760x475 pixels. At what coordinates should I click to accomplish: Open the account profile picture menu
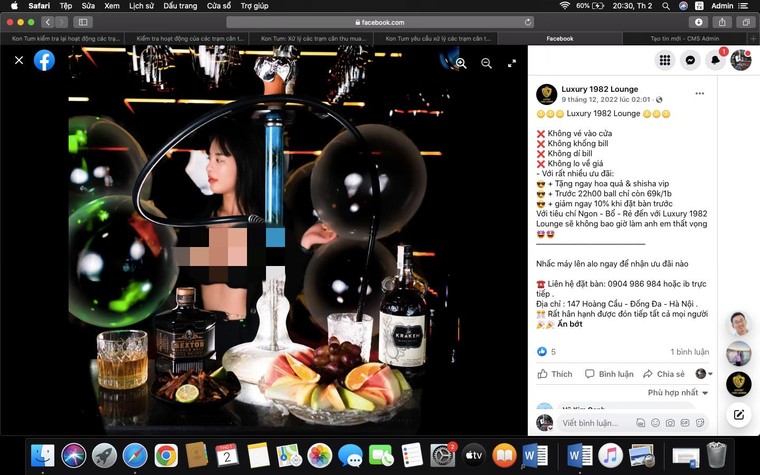(740, 60)
